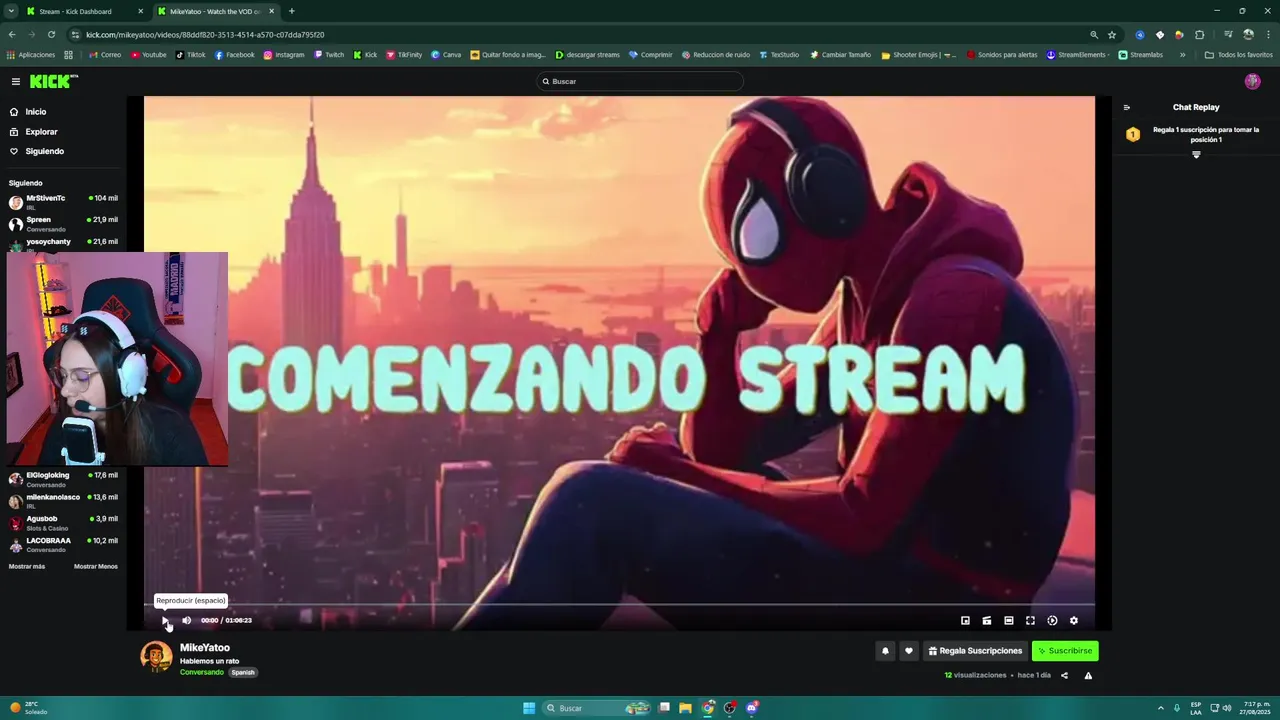Screen dimensions: 1280x720
Task: Open LACOBRAAA channel in sidebar
Action: [63, 545]
